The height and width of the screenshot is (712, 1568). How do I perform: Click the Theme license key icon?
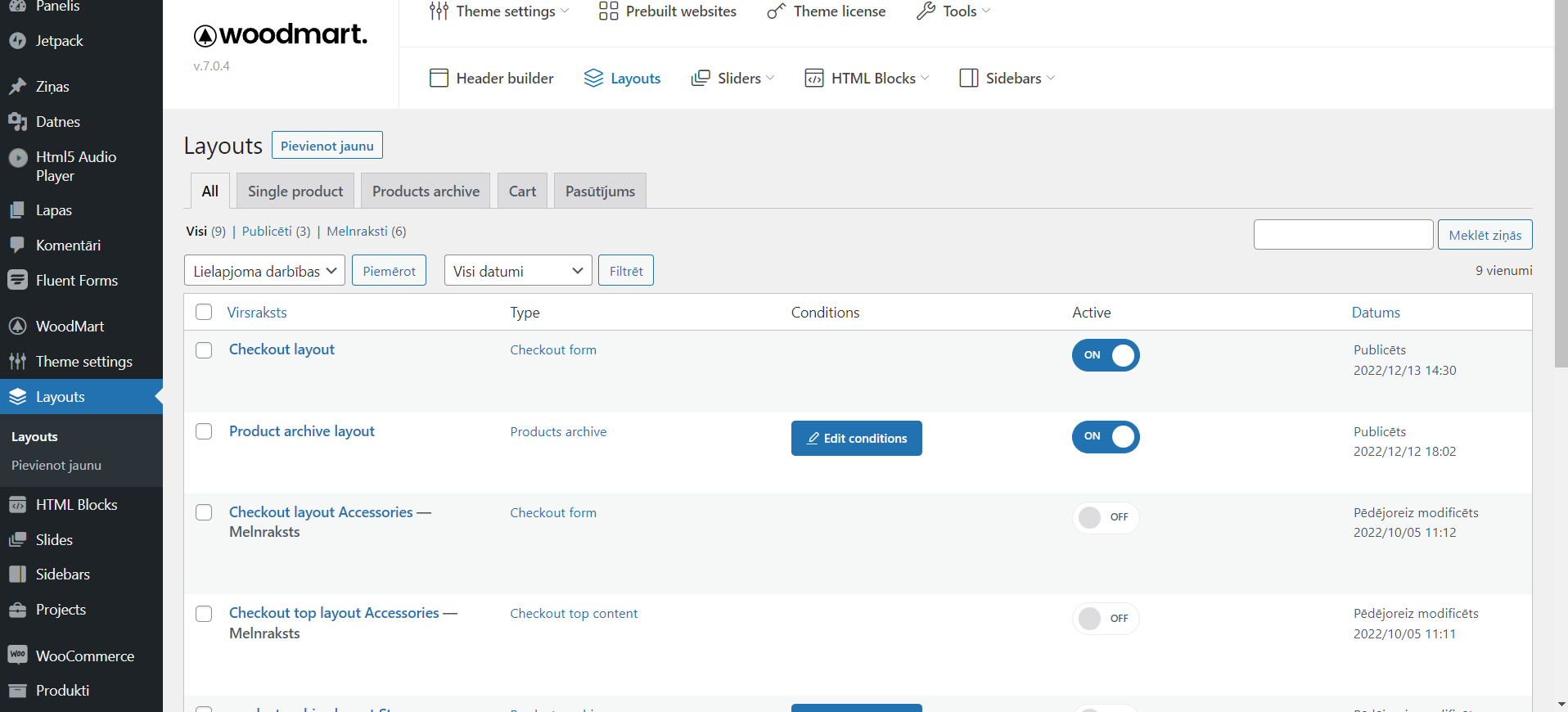[x=776, y=11]
